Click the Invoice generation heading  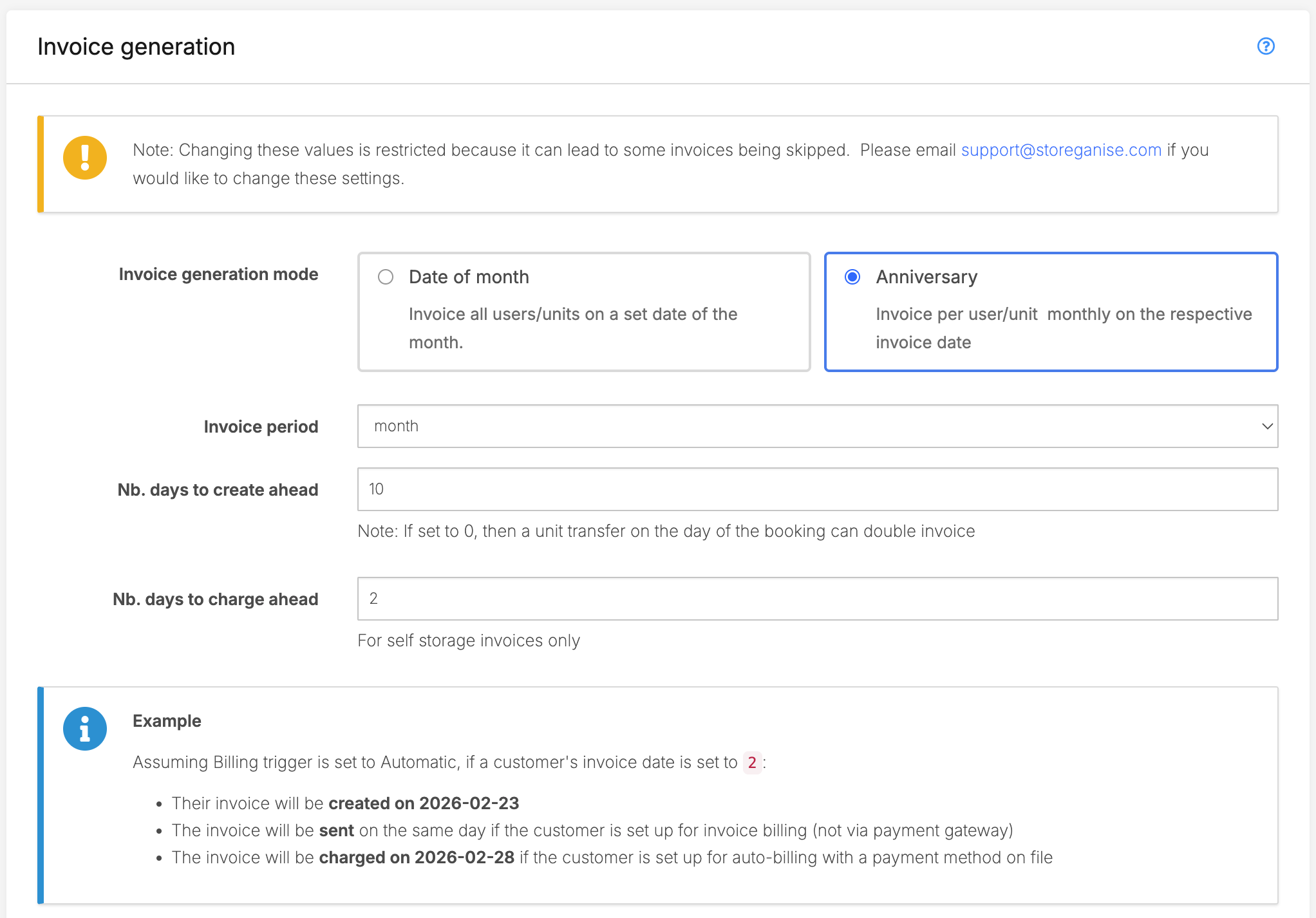pos(136,47)
